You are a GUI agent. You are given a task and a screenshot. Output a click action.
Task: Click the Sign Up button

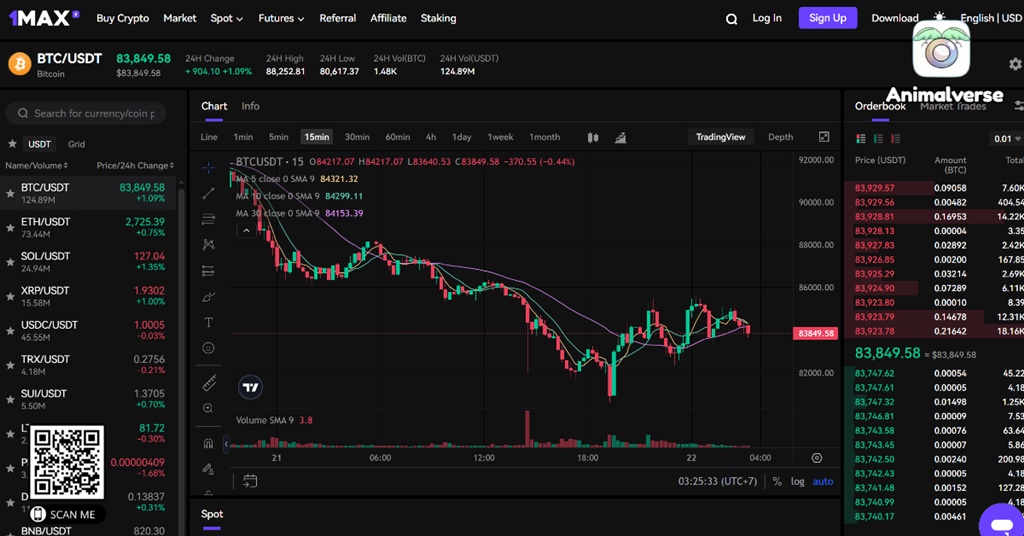pos(827,18)
